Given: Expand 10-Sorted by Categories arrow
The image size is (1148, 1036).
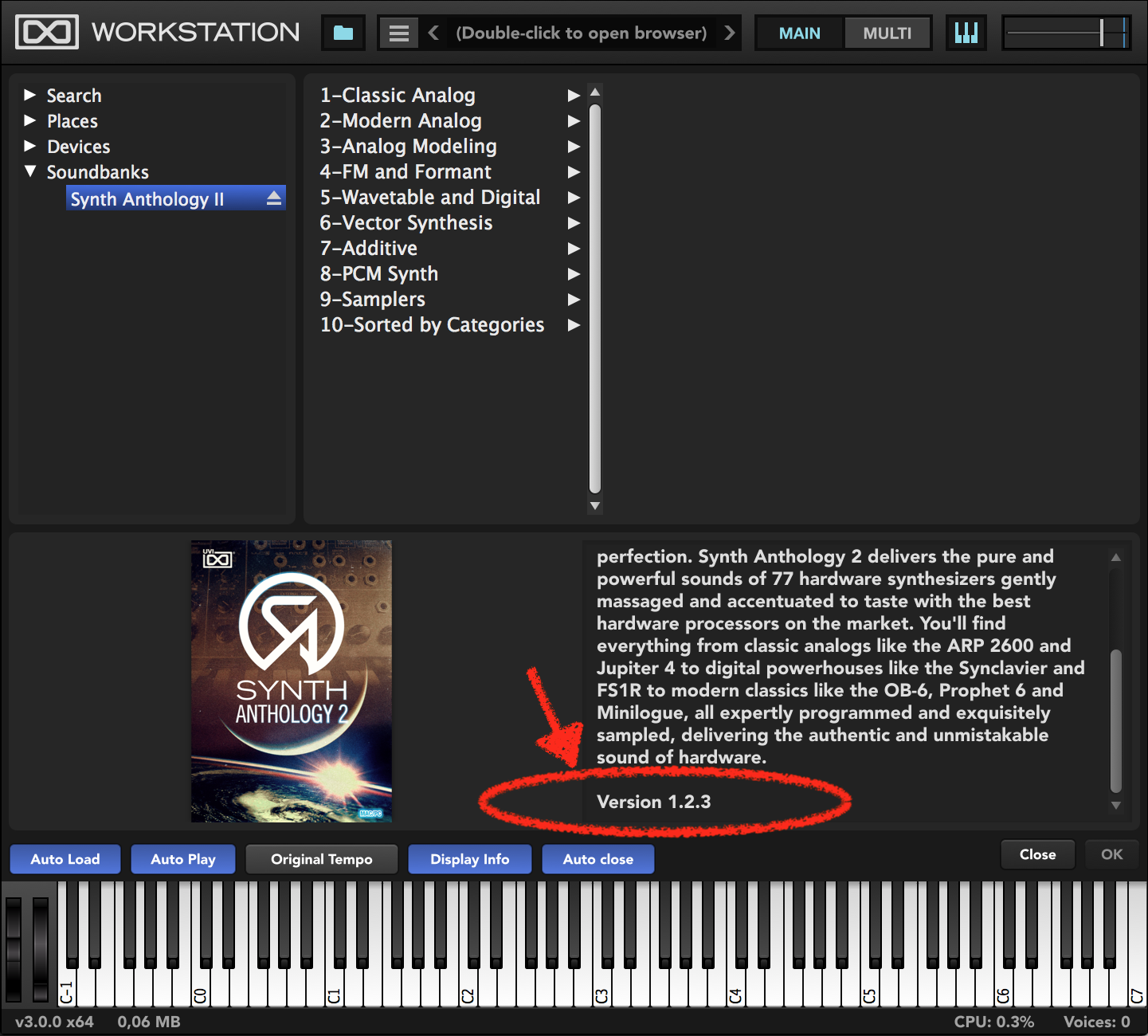Looking at the screenshot, I should point(574,325).
